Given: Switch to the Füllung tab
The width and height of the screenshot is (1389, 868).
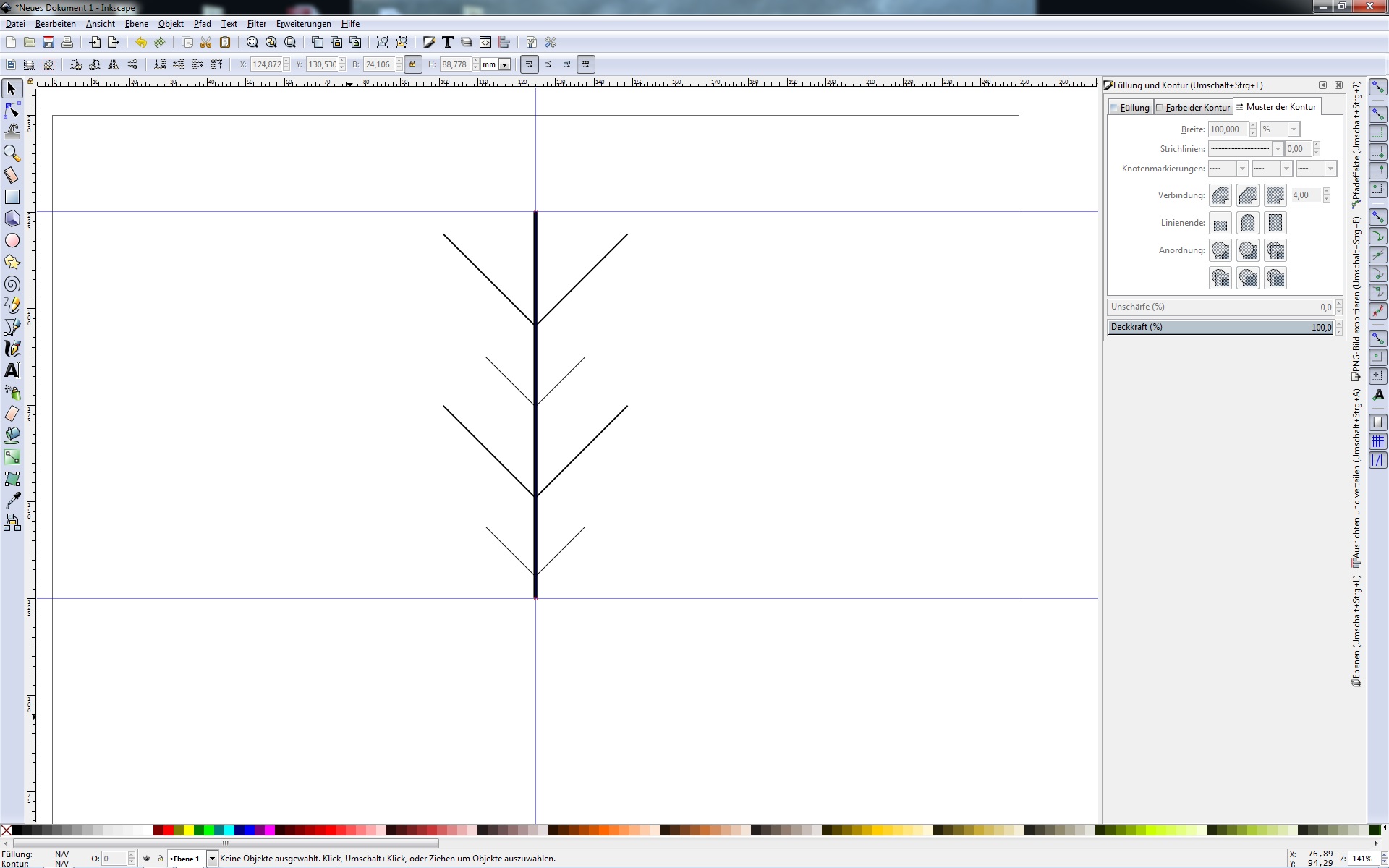Looking at the screenshot, I should point(1130,108).
